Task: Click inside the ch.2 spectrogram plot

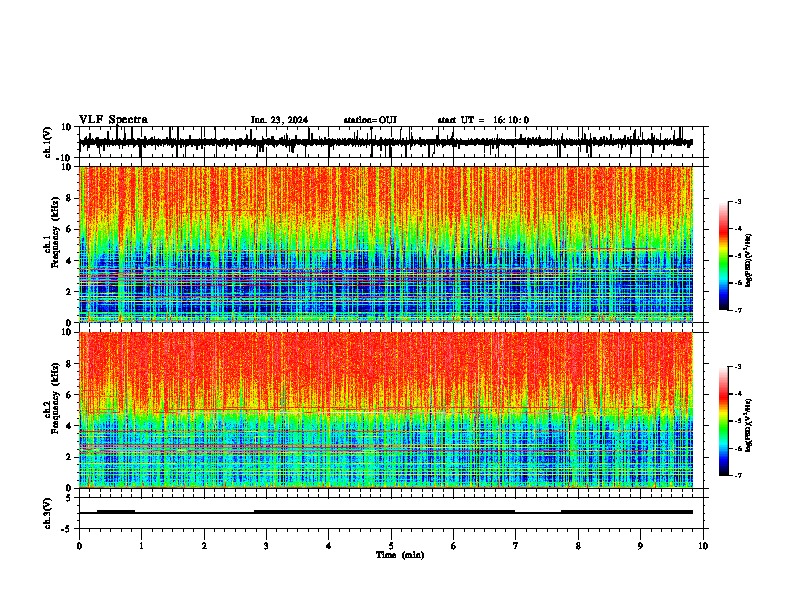Action: pyautogui.click(x=386, y=410)
